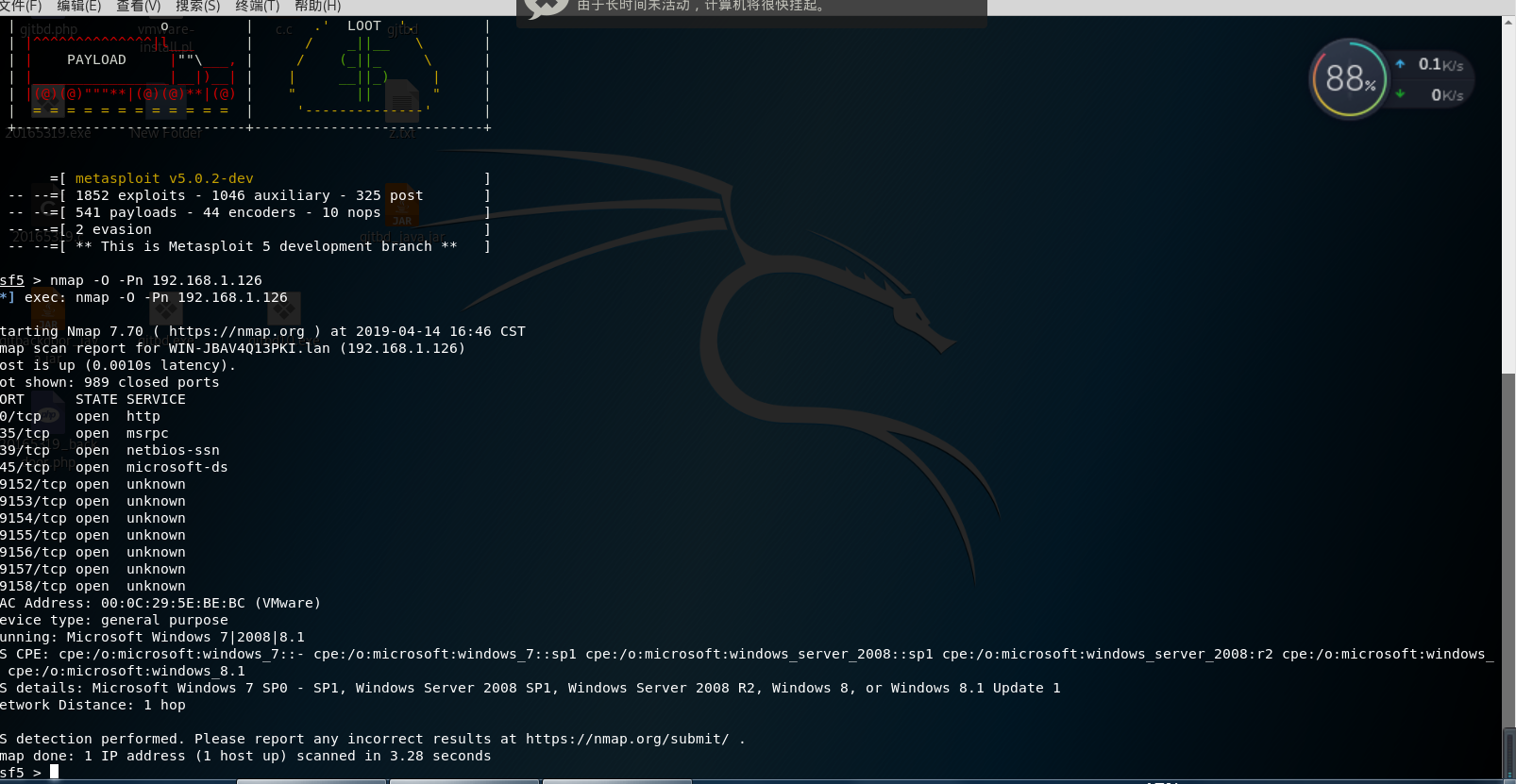Click the https://nmap.org link in the Starting Nmap line
Screen dimensions: 1516x784
(x=237, y=331)
